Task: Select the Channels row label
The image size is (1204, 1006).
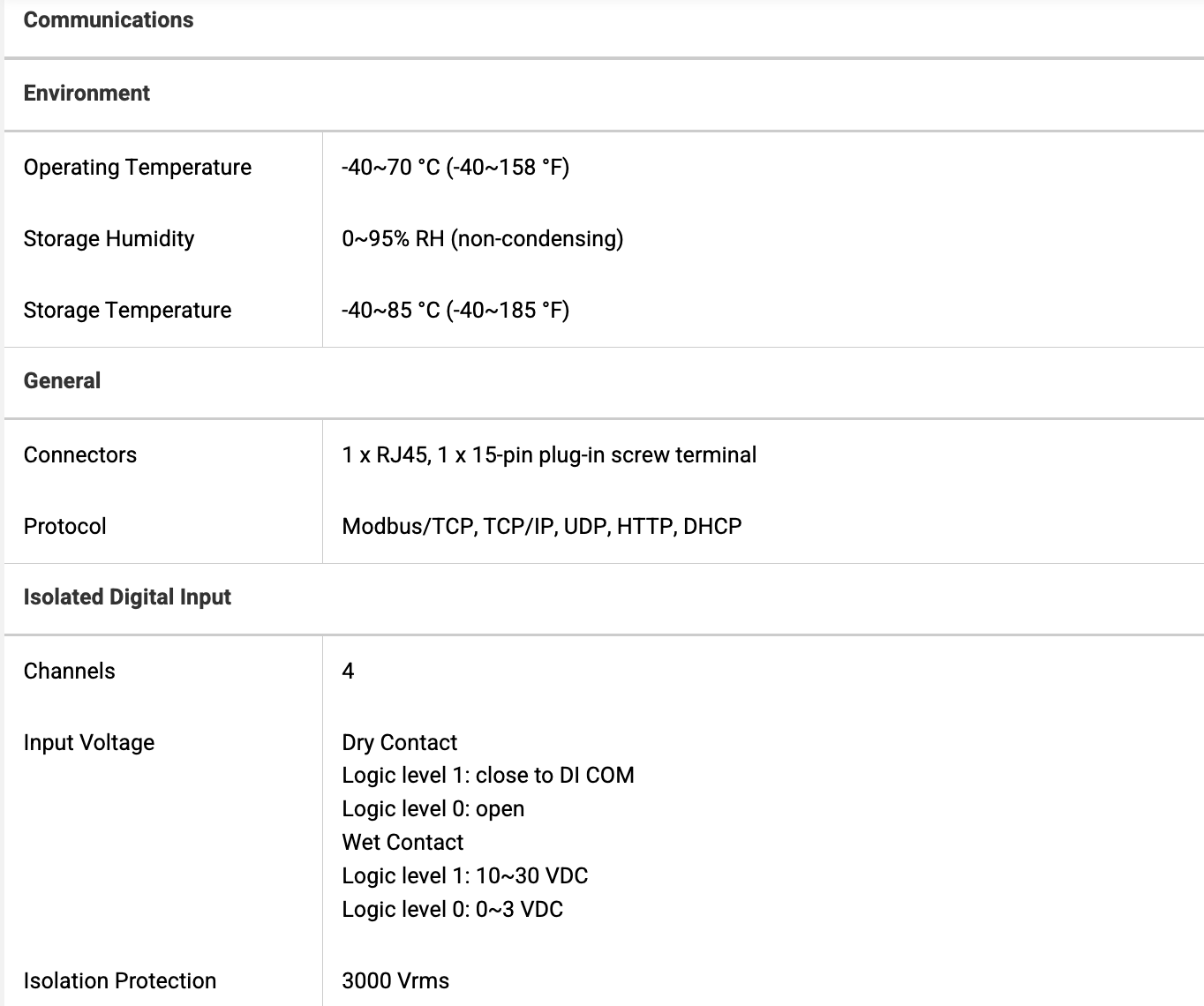Action: click(69, 672)
